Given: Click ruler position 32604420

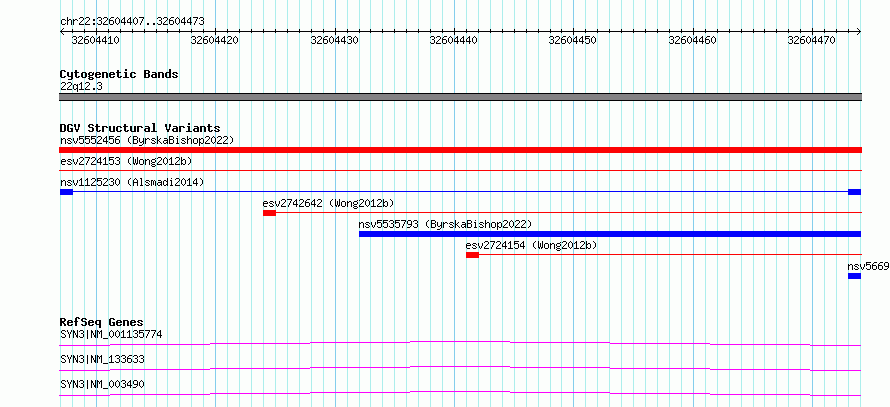Looking at the screenshot, I should 215,40.
